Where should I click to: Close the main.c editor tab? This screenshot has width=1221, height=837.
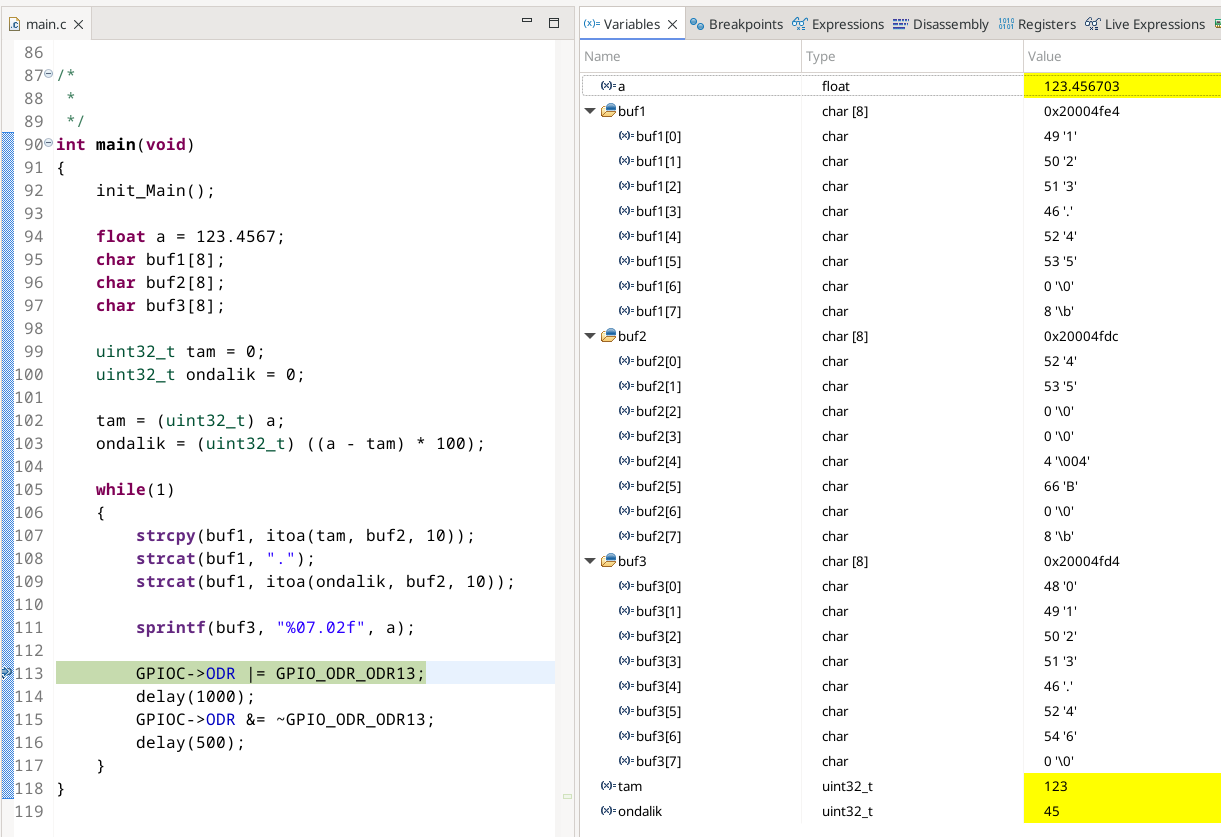(x=79, y=23)
